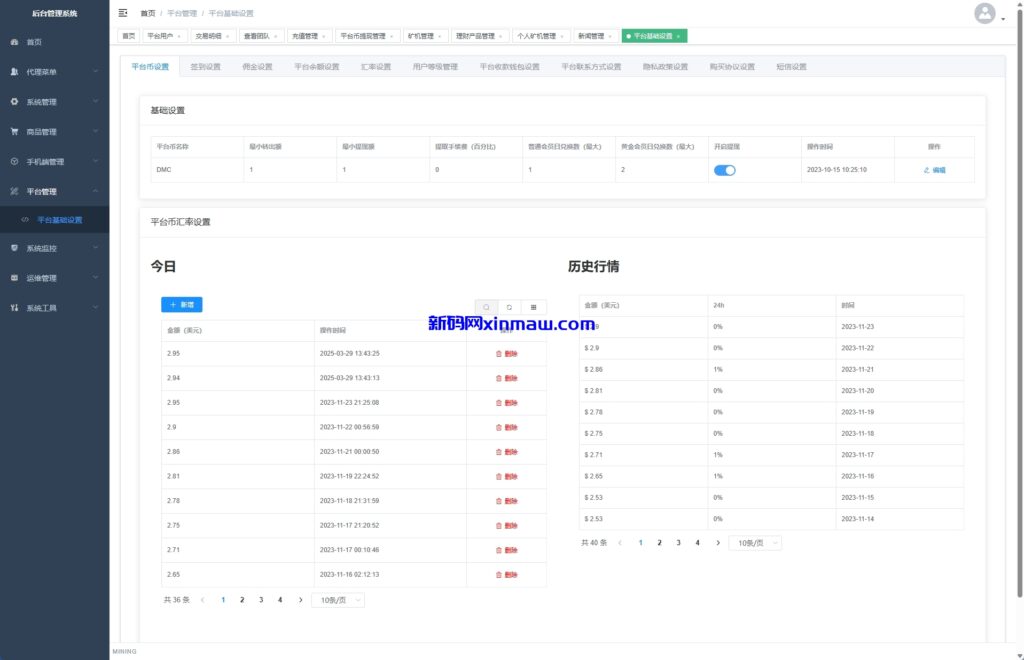Click the search icon above today's rate list
Screen dimensions: 1024x660
487,307
